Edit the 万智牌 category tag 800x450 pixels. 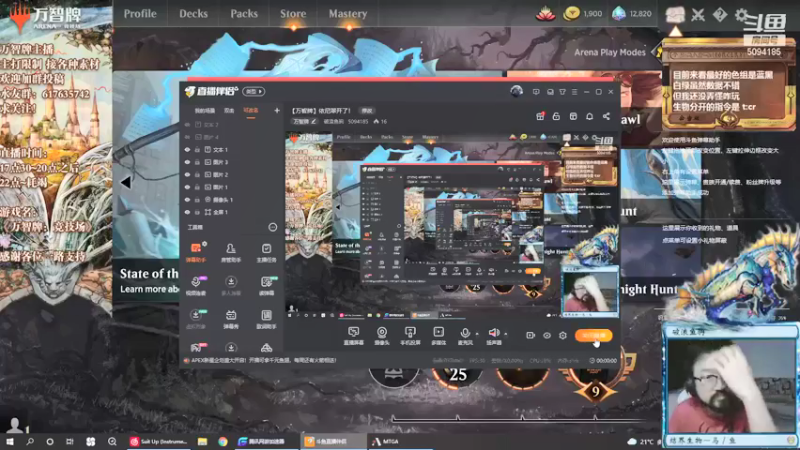(x=305, y=121)
